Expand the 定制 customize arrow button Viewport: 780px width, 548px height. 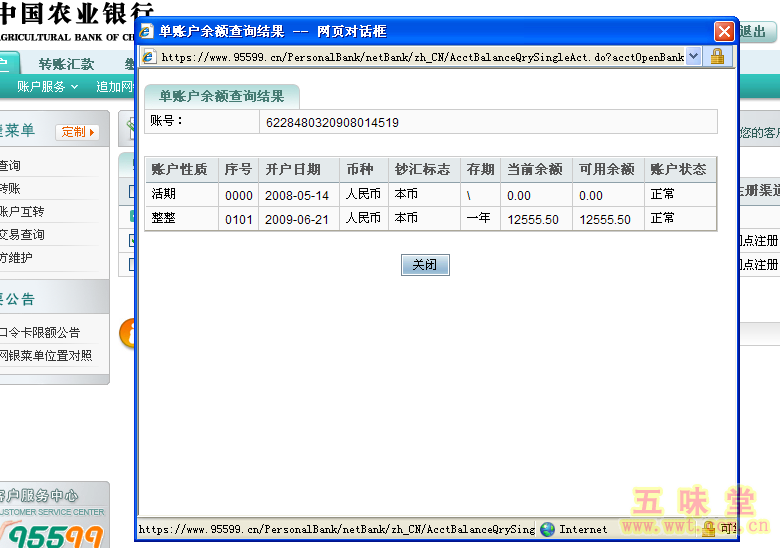pos(78,132)
